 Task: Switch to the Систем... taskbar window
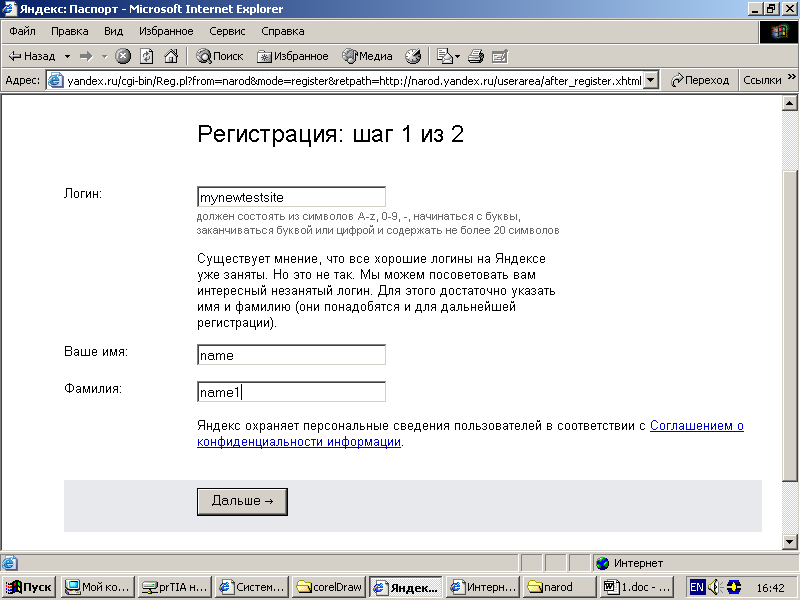(252, 587)
